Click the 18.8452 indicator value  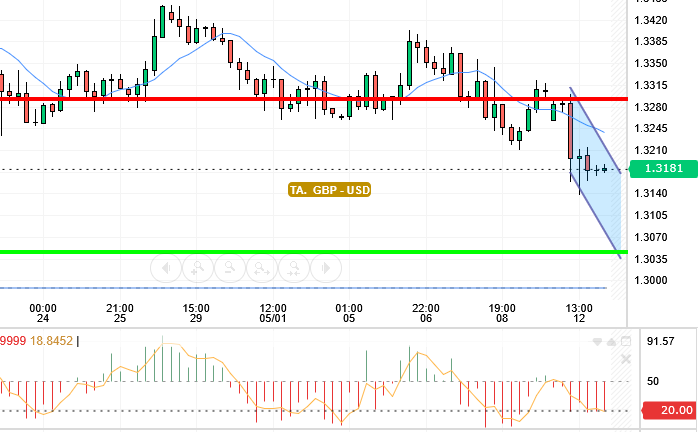51,341
